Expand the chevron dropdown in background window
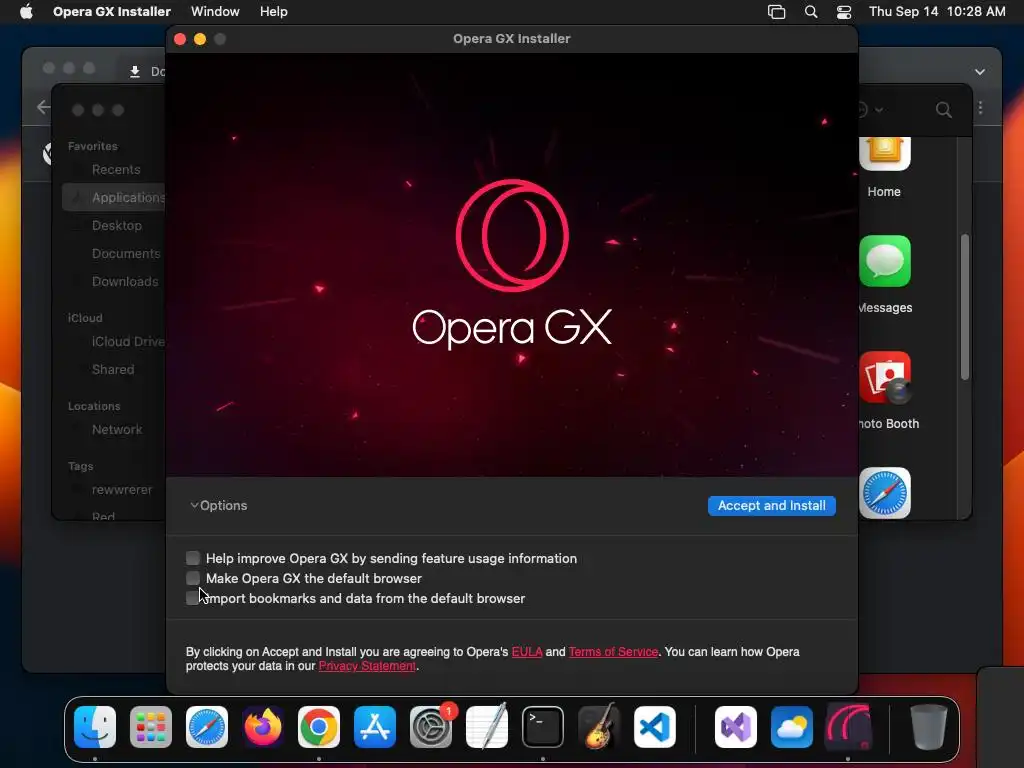Screen dimensions: 1024x768 [x=980, y=72]
